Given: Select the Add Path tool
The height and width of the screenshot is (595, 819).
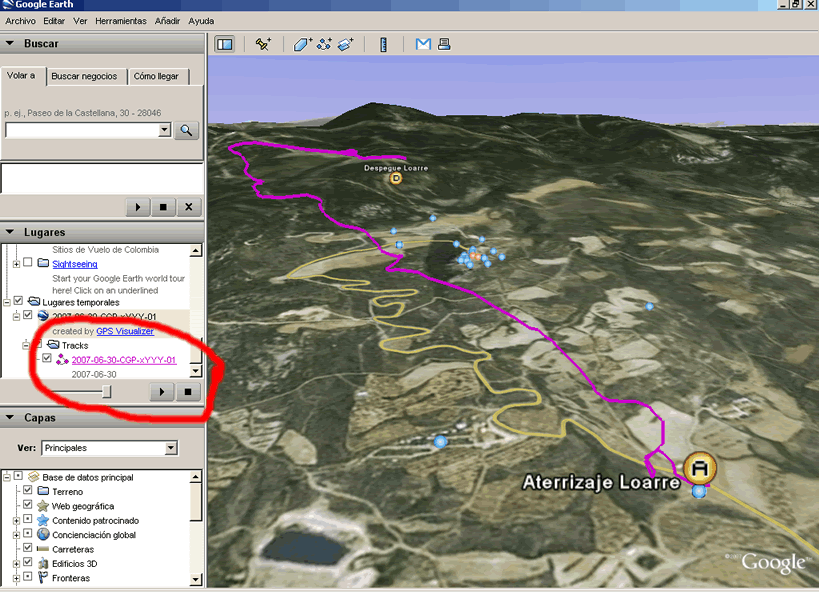Looking at the screenshot, I should pyautogui.click(x=324, y=44).
